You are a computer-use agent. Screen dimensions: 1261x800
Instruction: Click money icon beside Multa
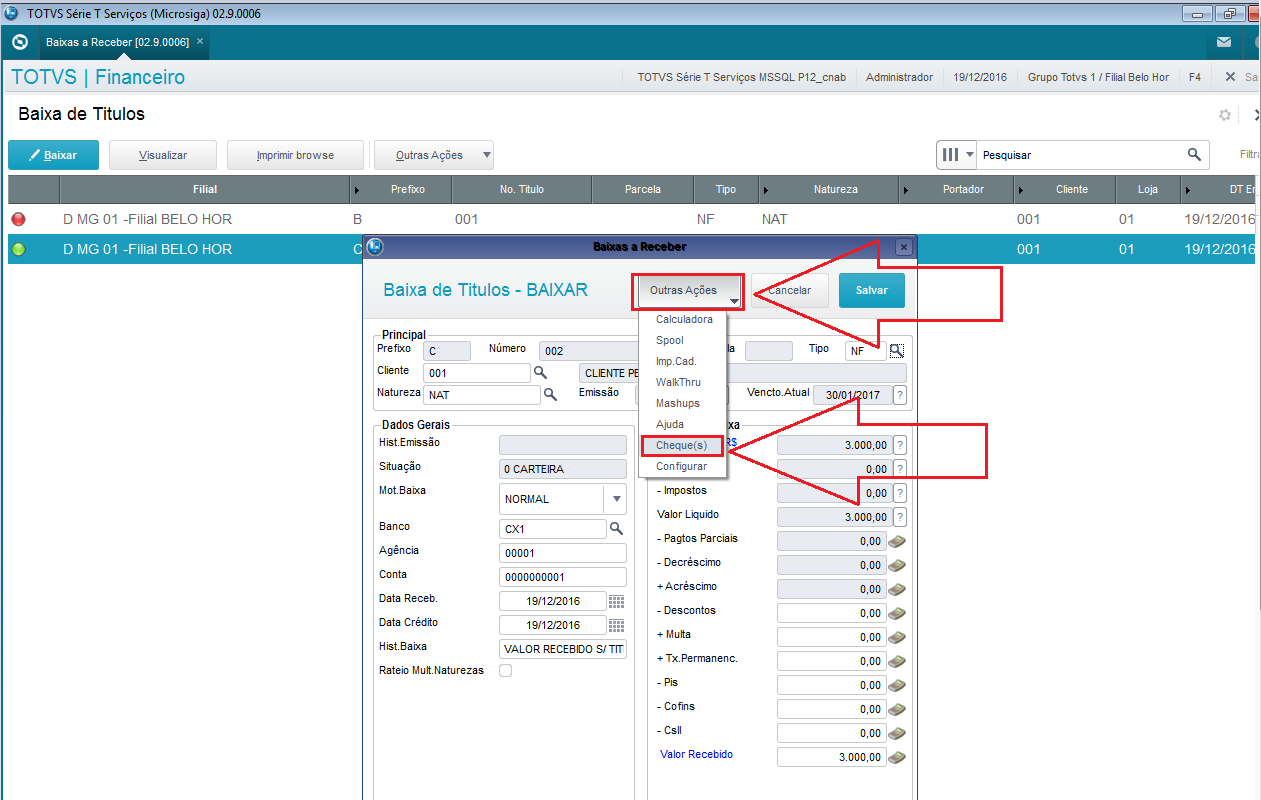coord(897,637)
